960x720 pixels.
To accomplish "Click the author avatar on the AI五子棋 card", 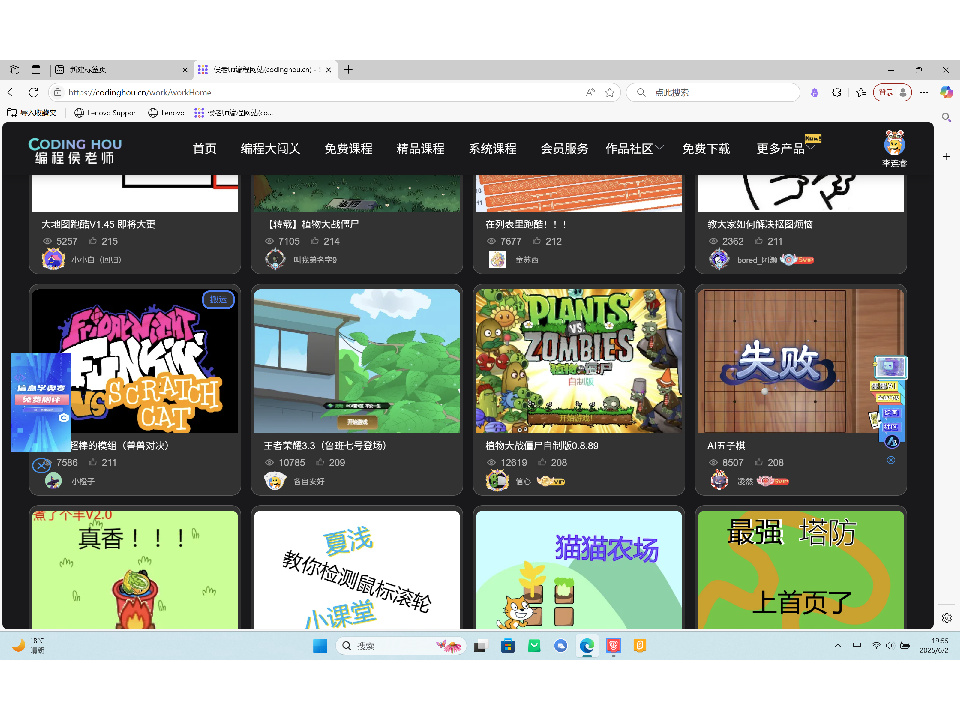I will click(719, 481).
